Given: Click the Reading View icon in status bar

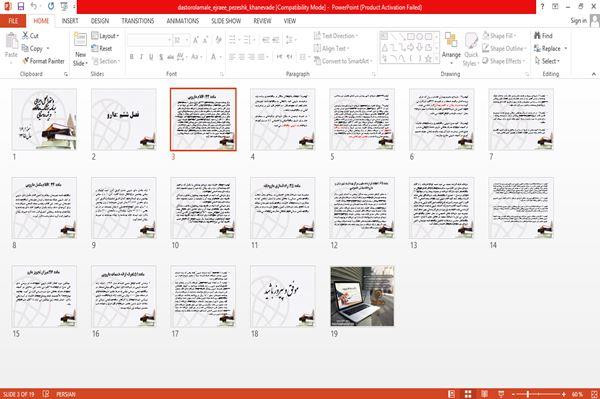Looking at the screenshot, I should [x=484, y=394].
